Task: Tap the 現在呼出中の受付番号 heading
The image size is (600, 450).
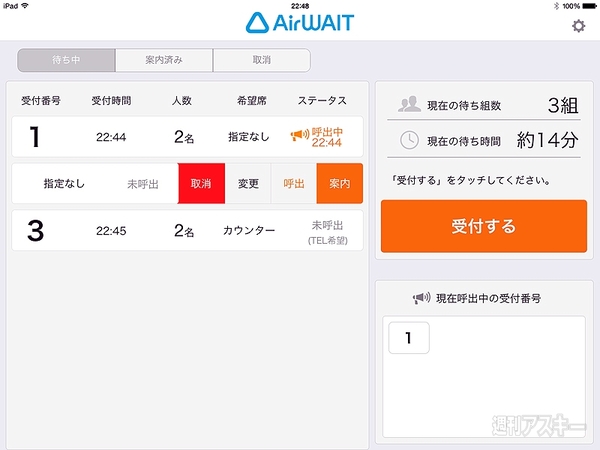Action: pyautogui.click(x=489, y=298)
